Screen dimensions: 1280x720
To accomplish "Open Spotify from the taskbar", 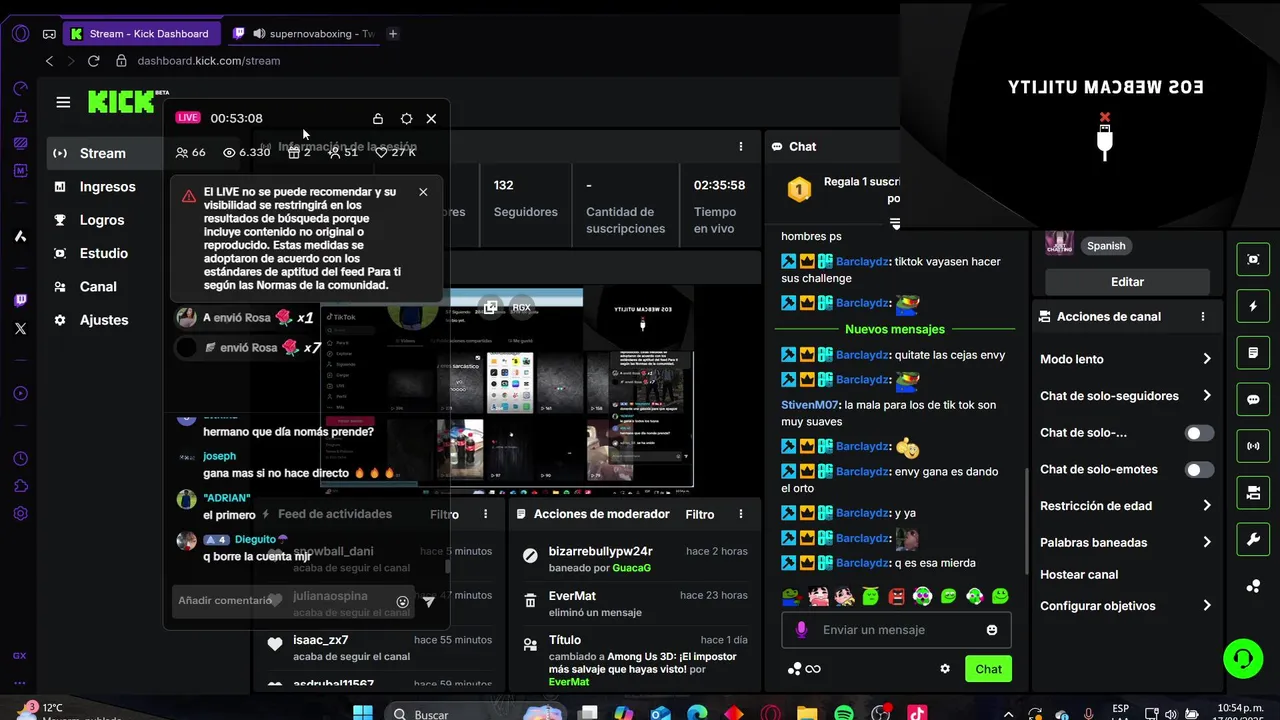I will click(x=843, y=713).
